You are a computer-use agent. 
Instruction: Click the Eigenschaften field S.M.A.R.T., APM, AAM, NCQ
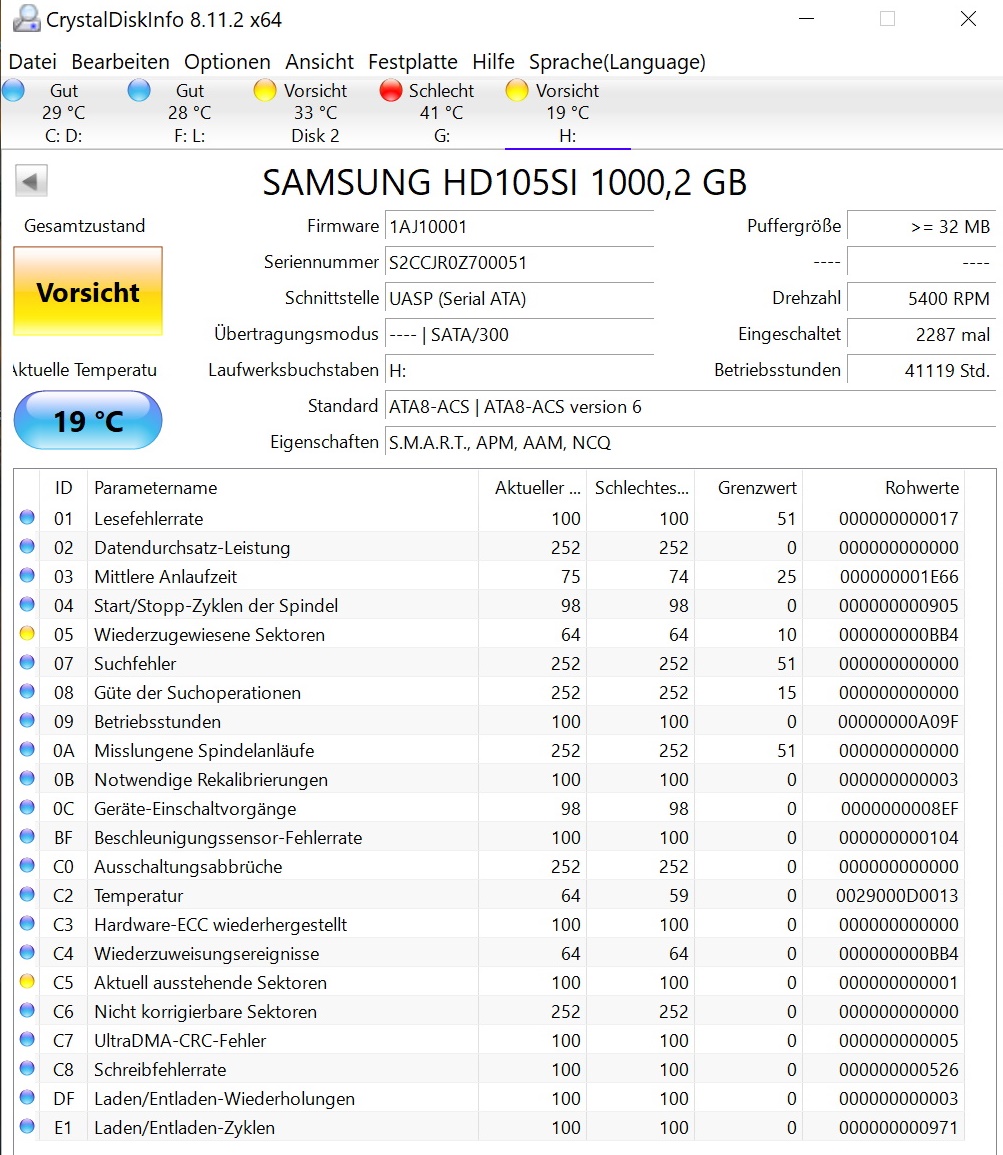pos(690,443)
